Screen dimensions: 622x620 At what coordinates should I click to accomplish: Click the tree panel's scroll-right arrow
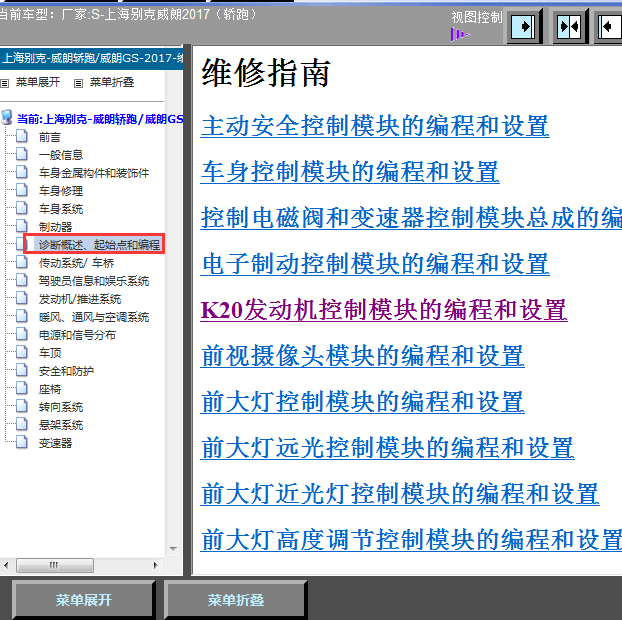click(x=155, y=565)
